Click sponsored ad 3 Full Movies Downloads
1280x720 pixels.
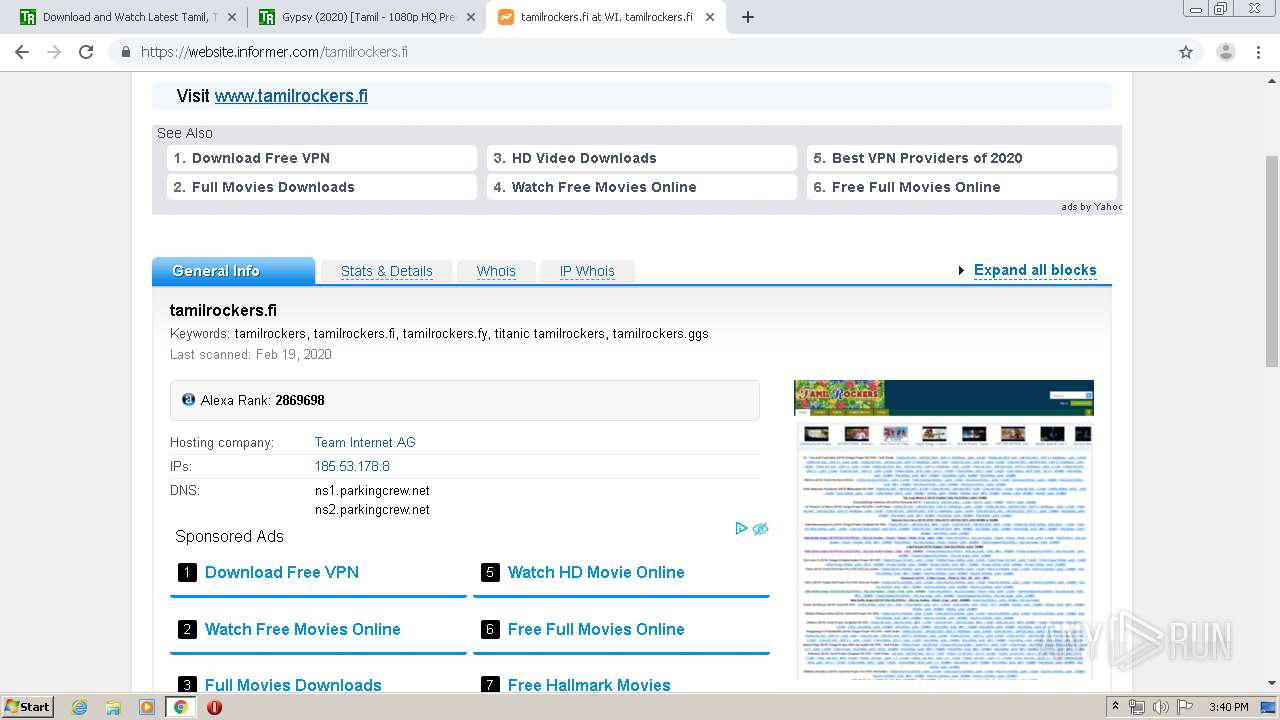point(293,685)
